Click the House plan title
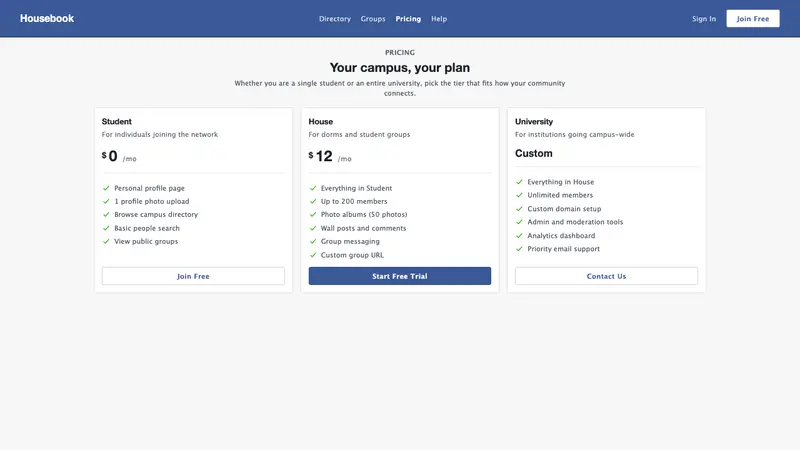Screen dimensions: 800x450 coord(320,121)
